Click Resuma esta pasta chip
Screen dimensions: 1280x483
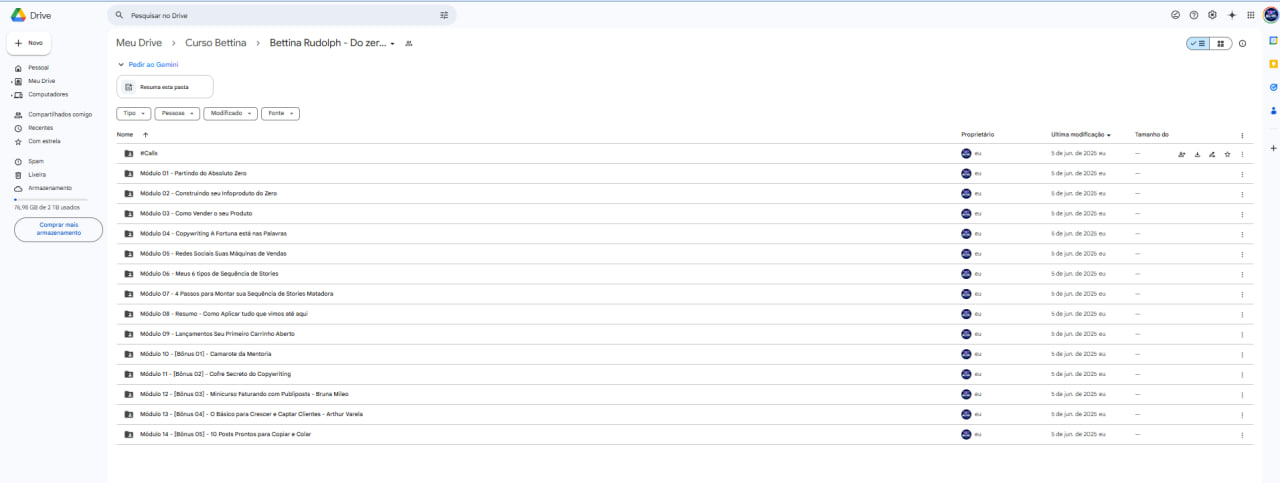coord(165,87)
